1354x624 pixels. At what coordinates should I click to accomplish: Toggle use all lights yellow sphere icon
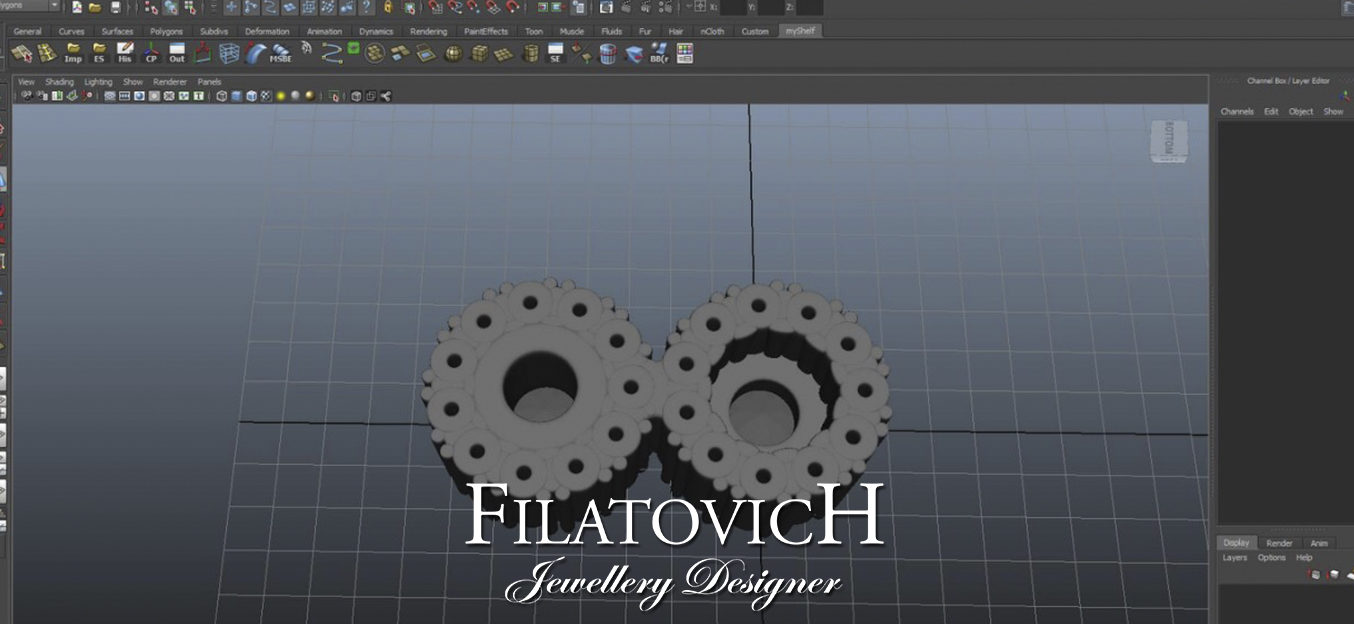pos(281,96)
